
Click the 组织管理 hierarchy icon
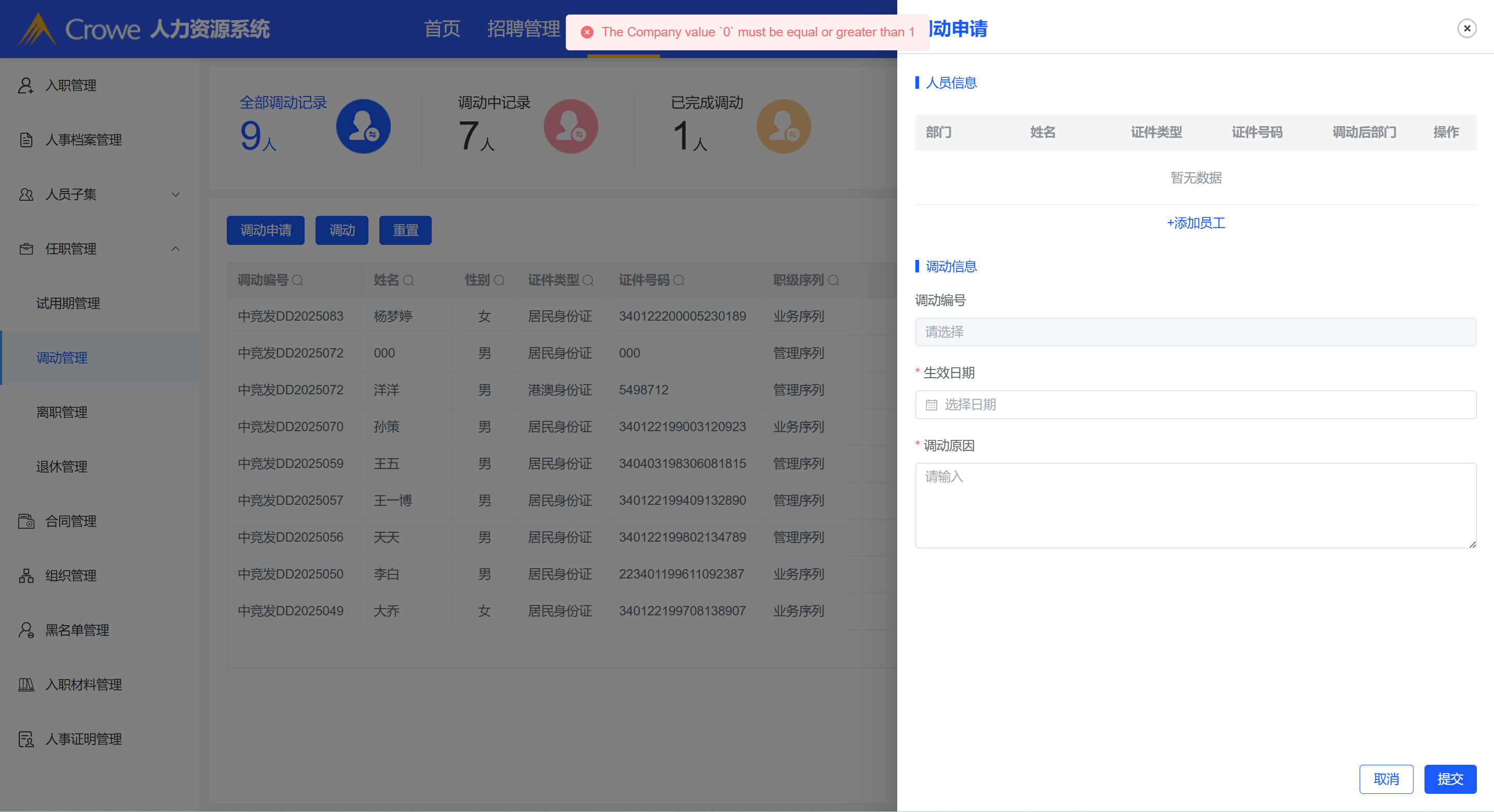point(25,576)
